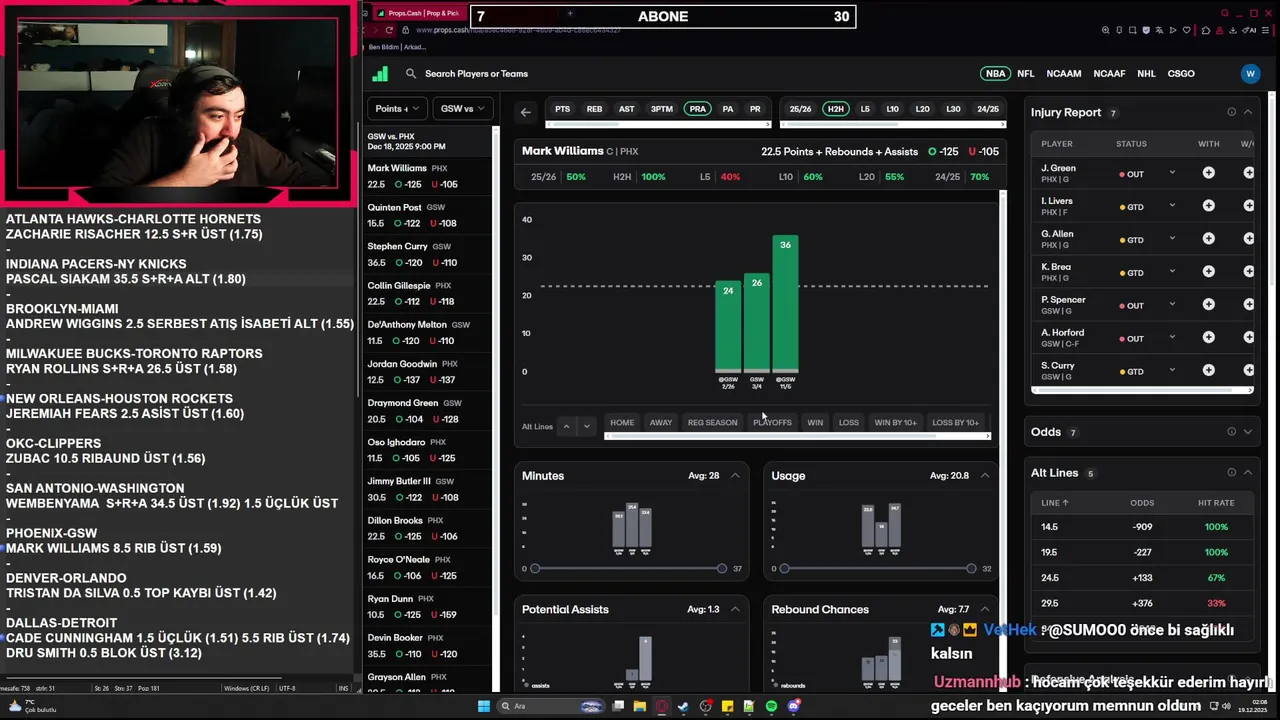
Task: Toggle WITH filter for K. Brea
Action: pyautogui.click(x=1209, y=272)
